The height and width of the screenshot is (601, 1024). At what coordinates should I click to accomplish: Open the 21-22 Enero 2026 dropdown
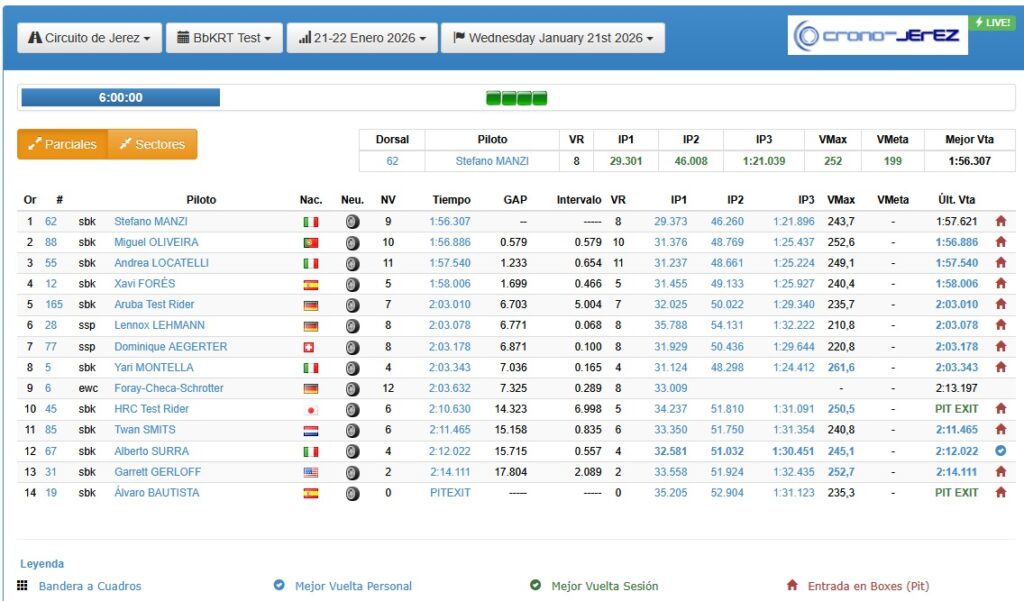[x=361, y=38]
